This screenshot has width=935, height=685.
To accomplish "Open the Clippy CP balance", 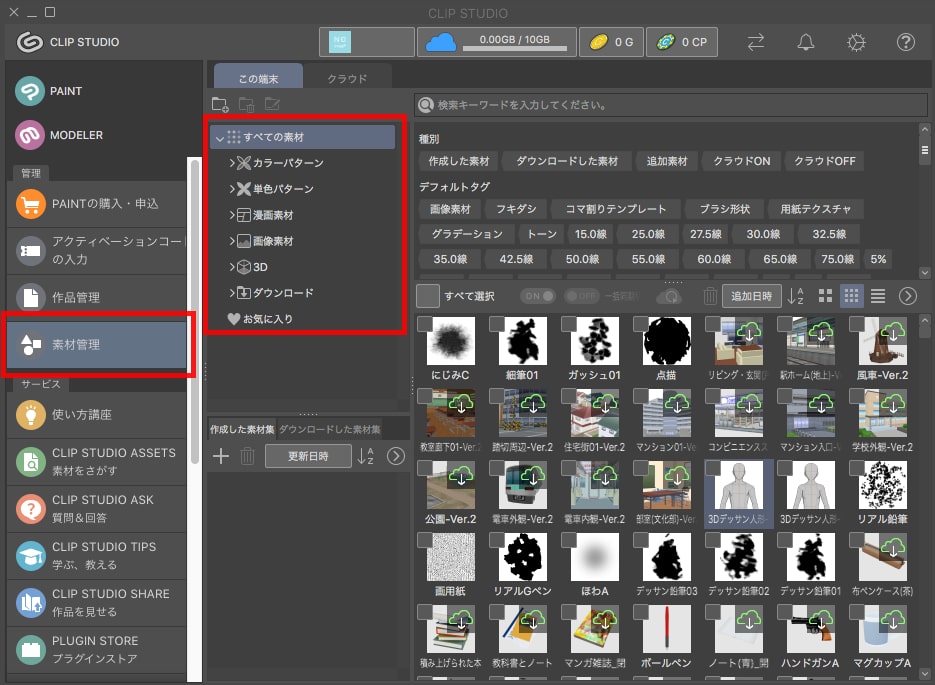I will (682, 42).
